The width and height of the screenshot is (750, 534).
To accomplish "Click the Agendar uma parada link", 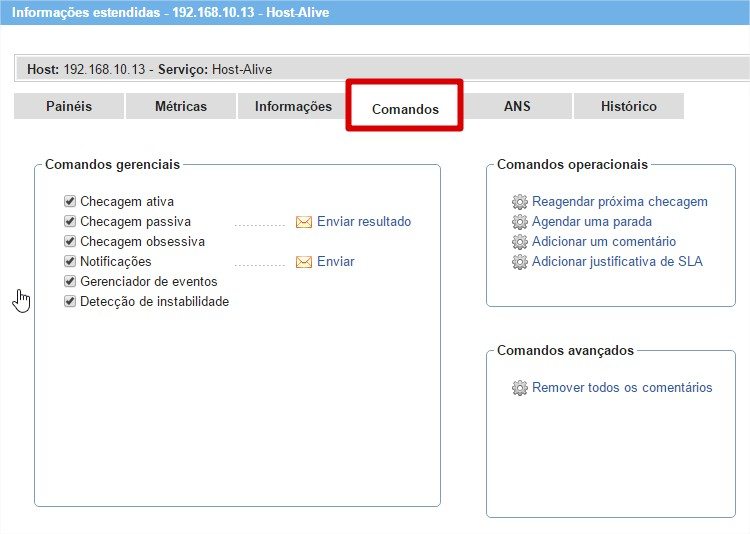I will pyautogui.click(x=591, y=222).
